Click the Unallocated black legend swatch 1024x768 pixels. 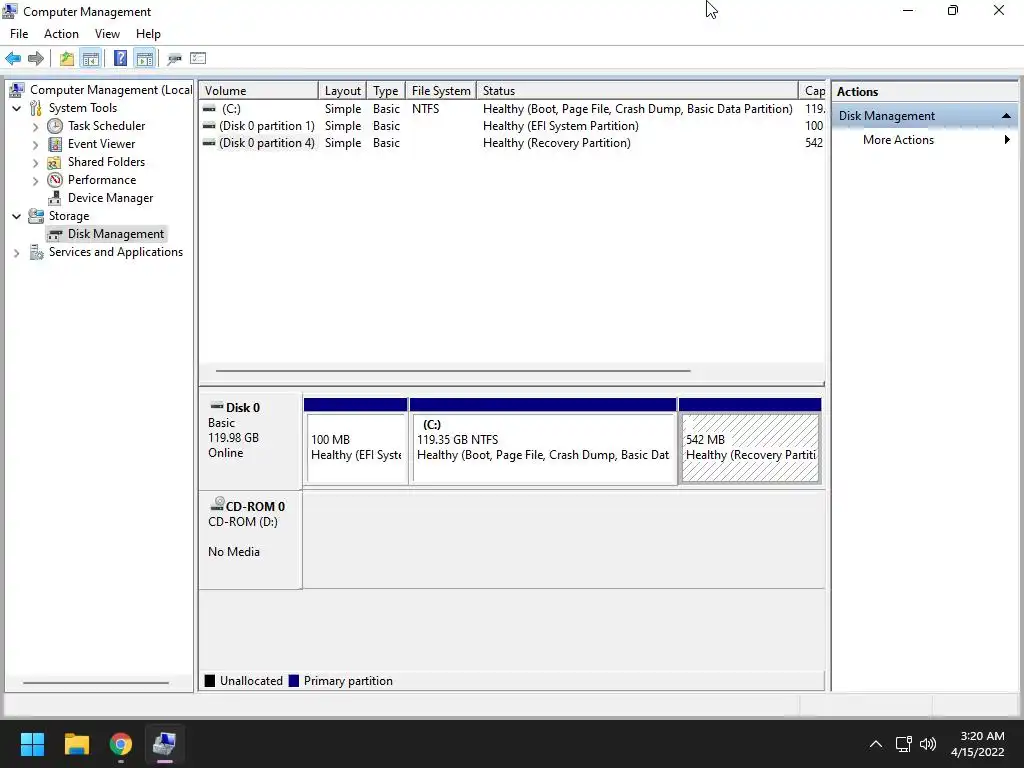pos(210,680)
